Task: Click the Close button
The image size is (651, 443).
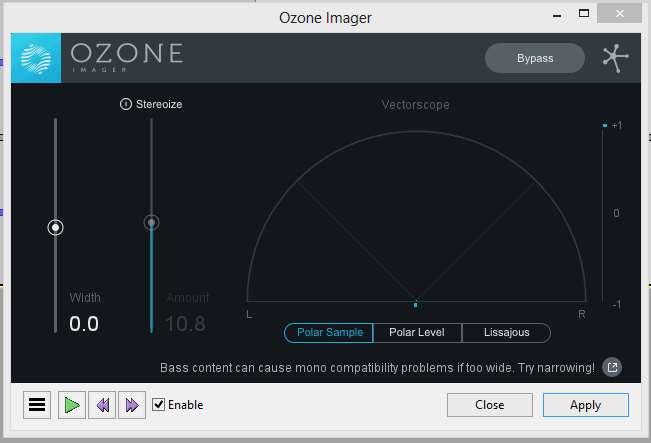Action: point(490,405)
